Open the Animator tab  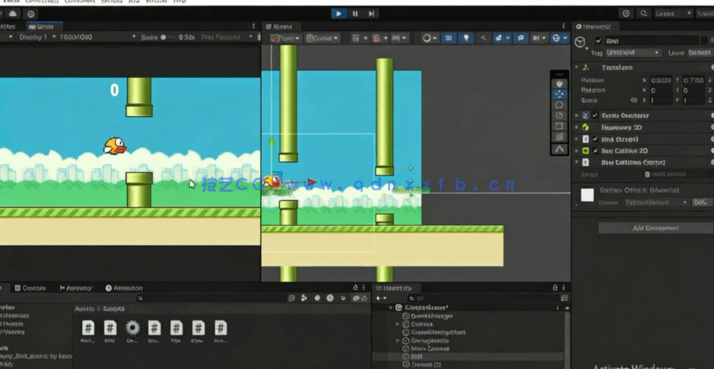click(x=76, y=288)
